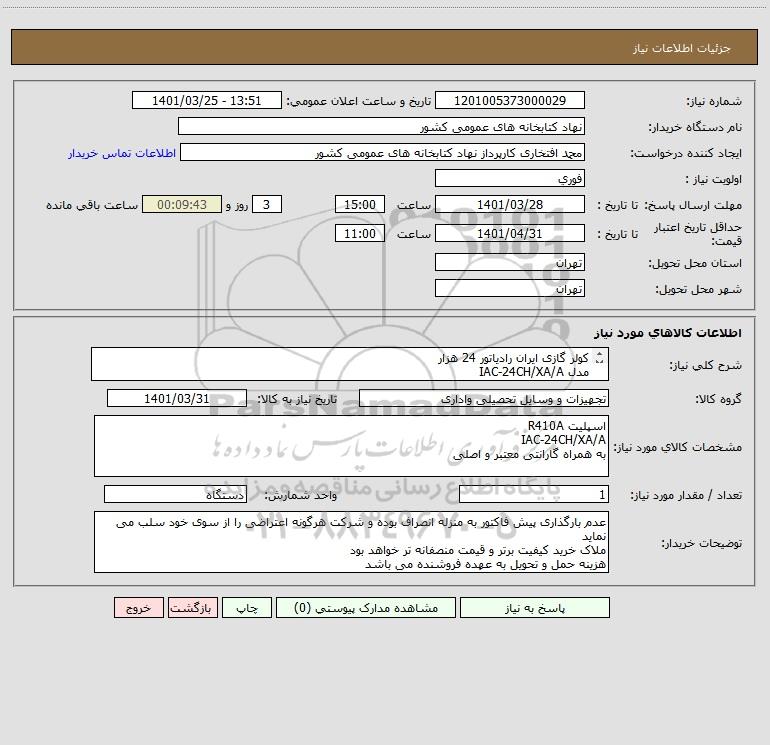Viewport: 770px width, 745px height.
Task: Click delivery province field 'تهران'
Action: tap(510, 263)
